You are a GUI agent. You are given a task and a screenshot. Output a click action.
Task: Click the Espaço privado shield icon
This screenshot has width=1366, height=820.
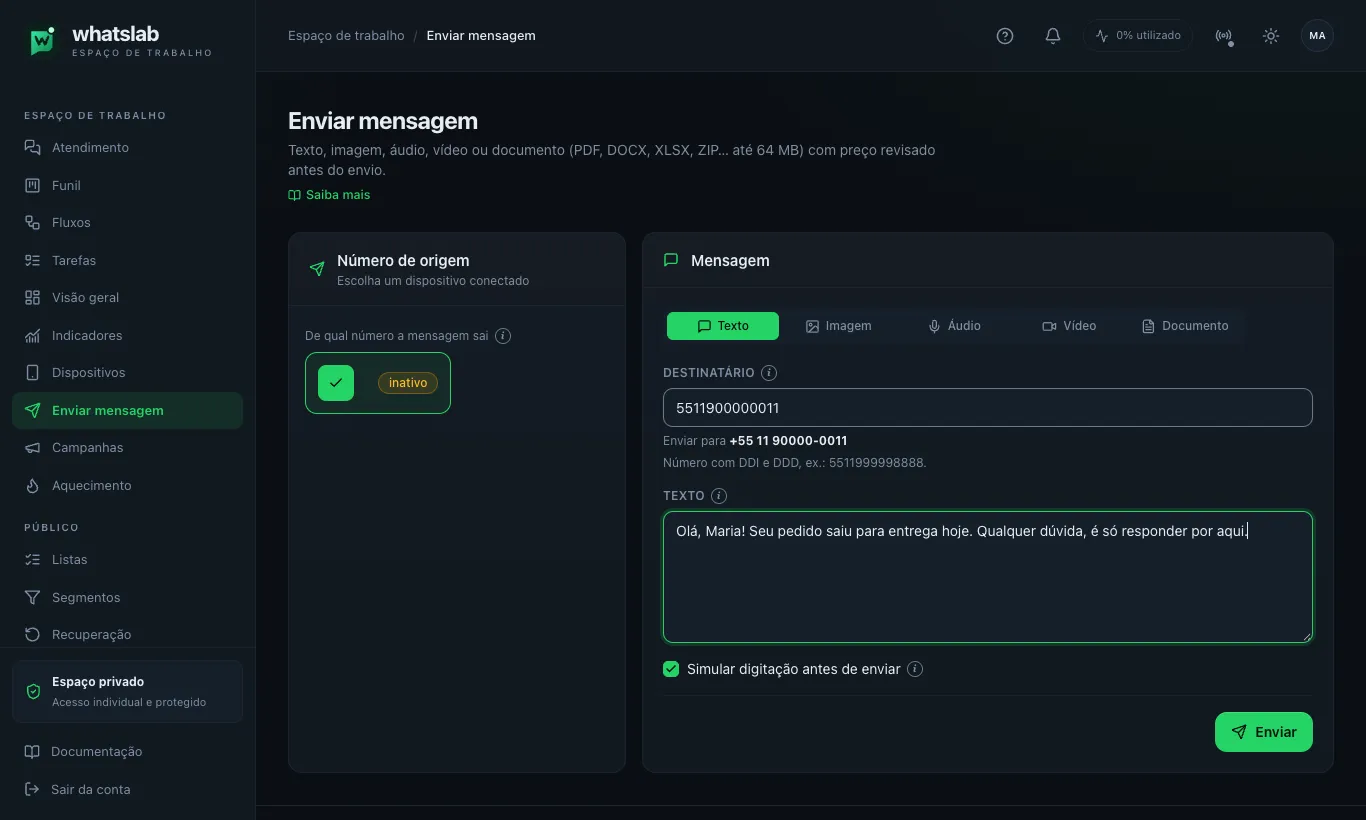click(33, 691)
